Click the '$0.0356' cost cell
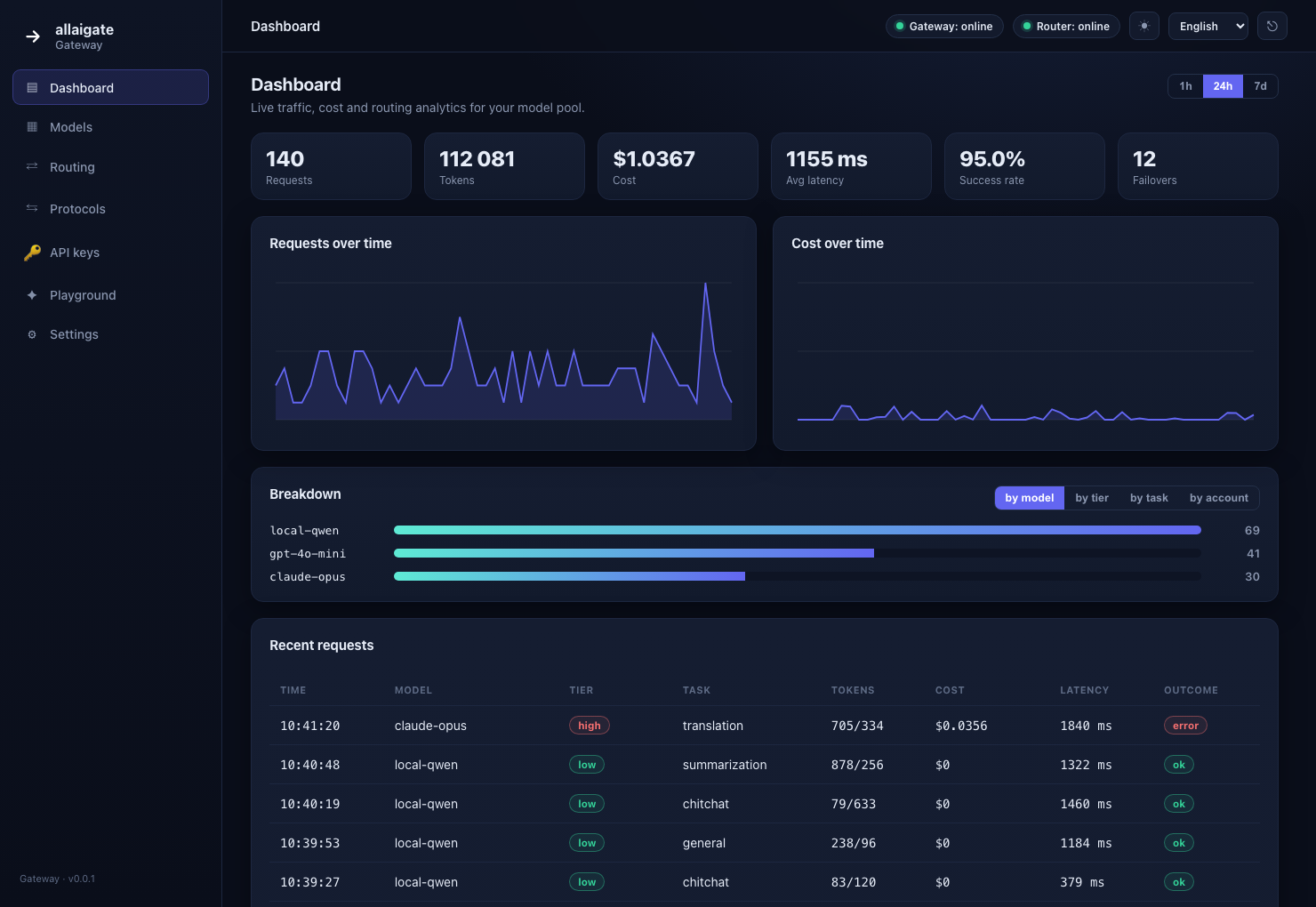The image size is (1316, 907). coord(961,726)
